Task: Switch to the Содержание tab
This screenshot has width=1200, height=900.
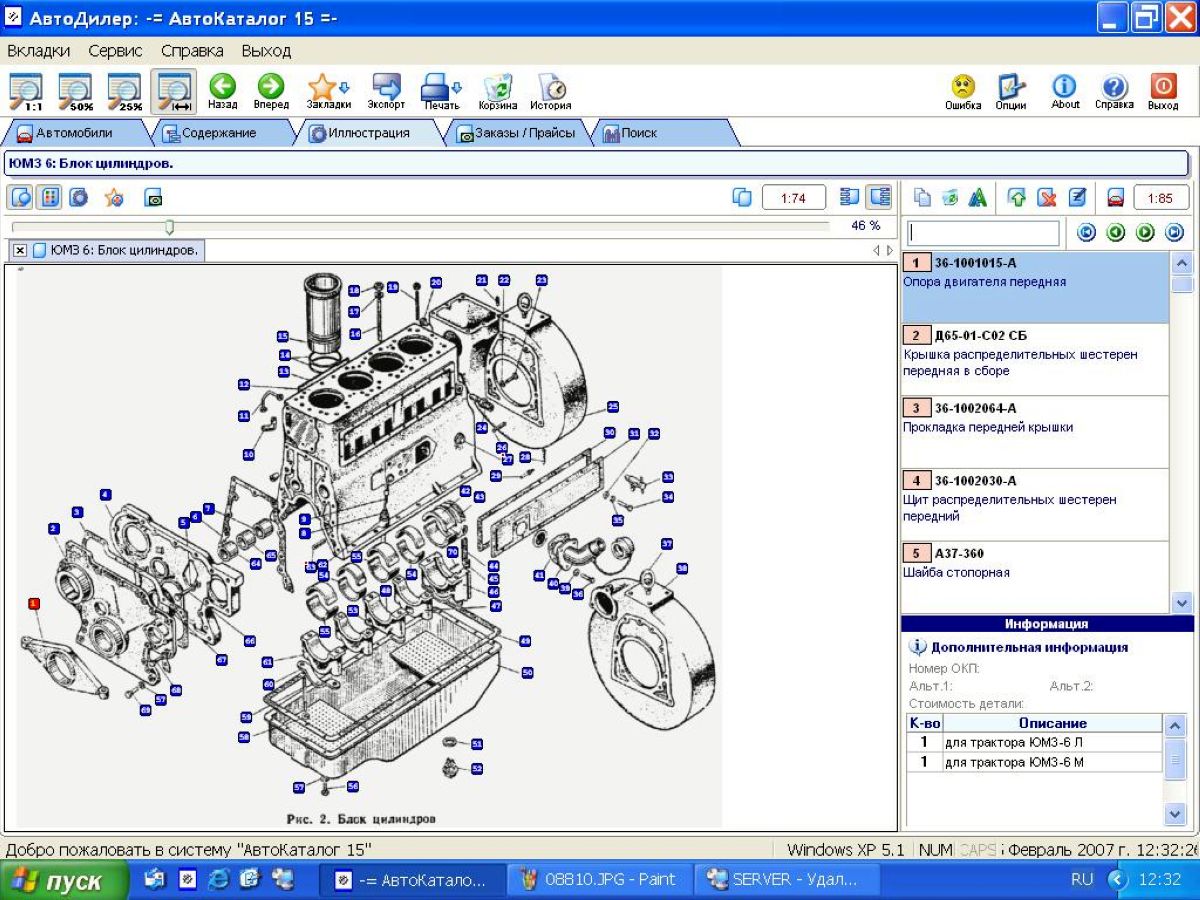Action: 209,133
